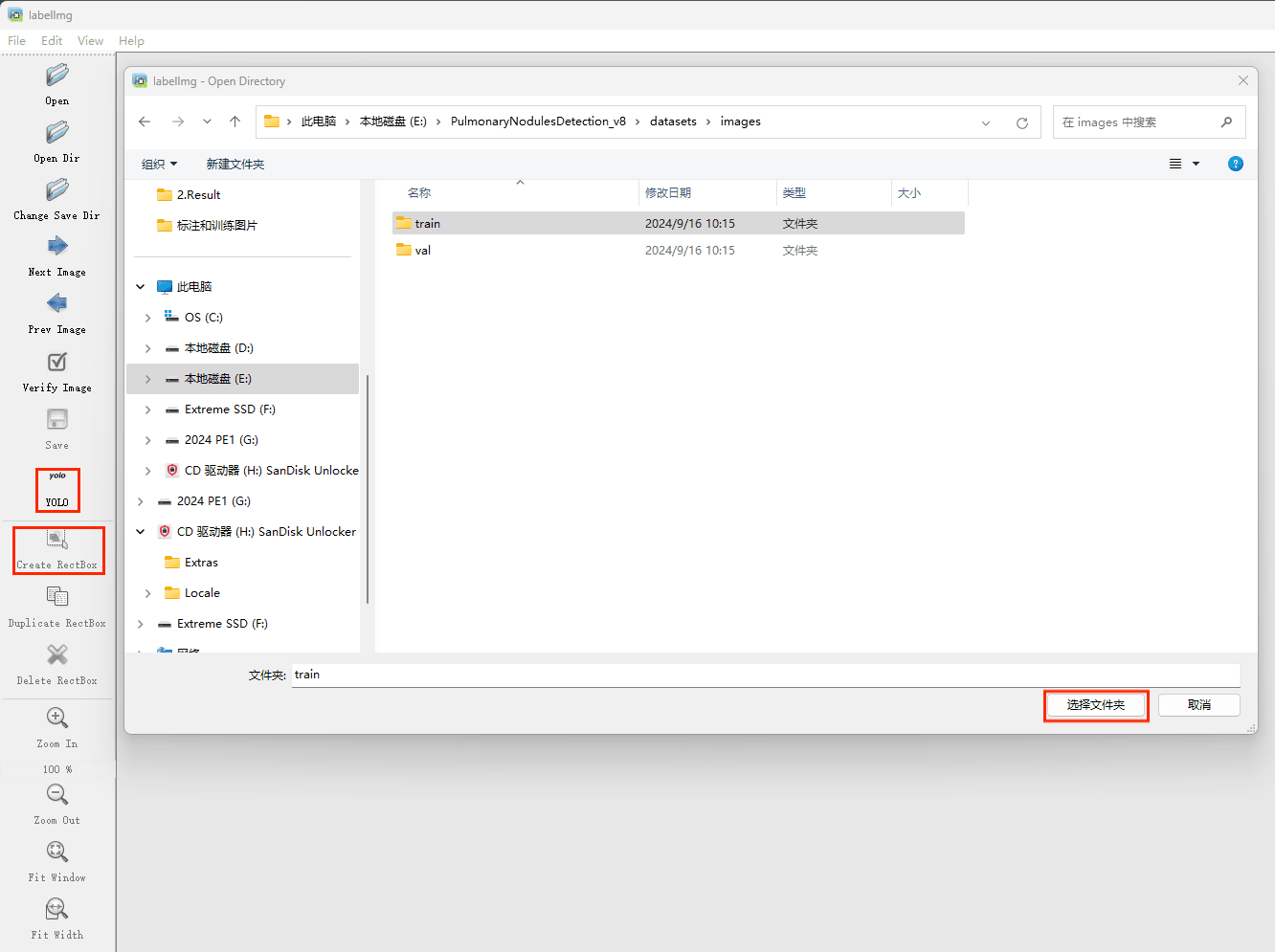Screen dimensions: 1275x952
Task: Select the val folder row
Action: 679,251
